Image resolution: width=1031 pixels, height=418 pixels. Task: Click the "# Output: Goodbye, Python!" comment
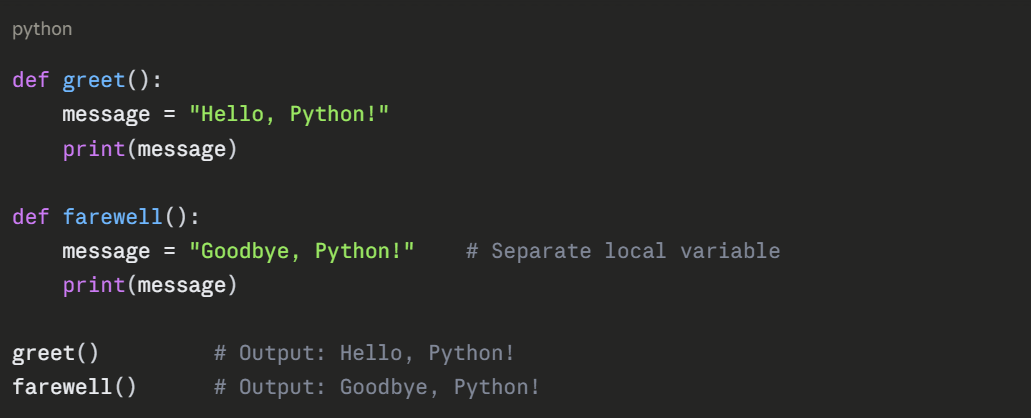point(377,387)
